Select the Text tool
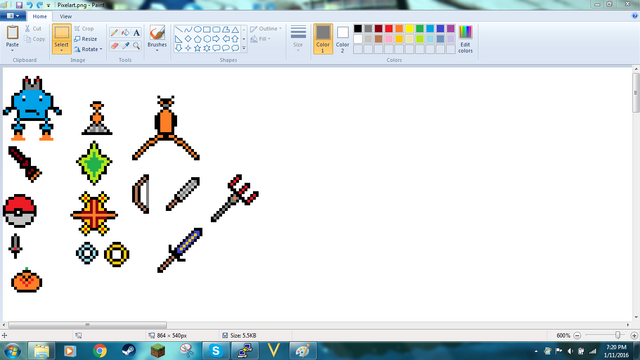The image size is (640, 360). (136, 33)
